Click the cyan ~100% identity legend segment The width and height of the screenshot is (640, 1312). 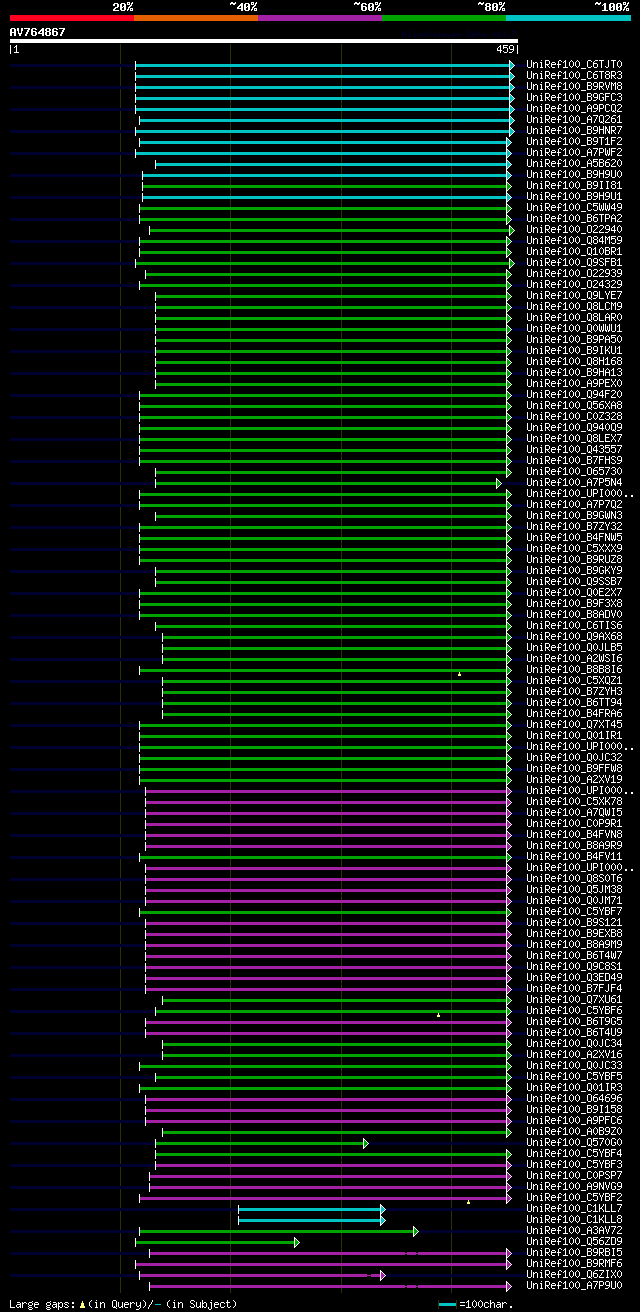568,18
